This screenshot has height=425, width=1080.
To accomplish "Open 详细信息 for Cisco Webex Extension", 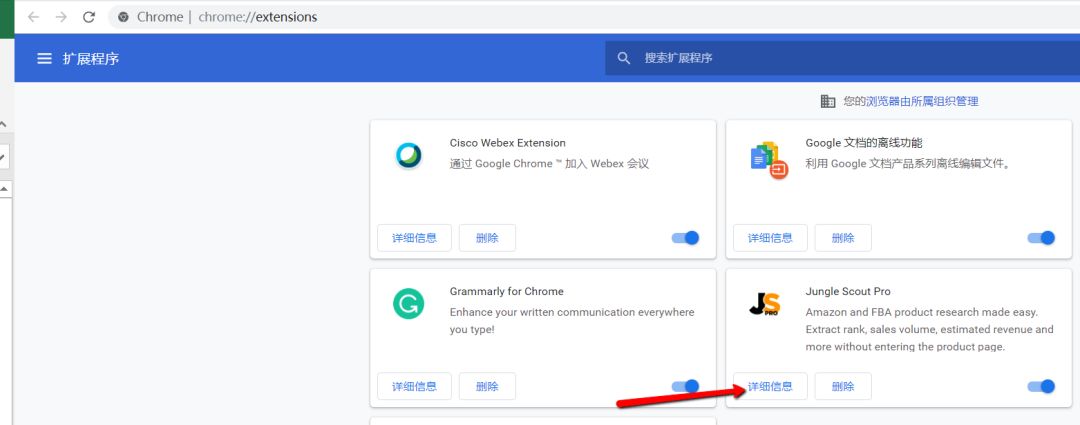I will click(x=415, y=238).
